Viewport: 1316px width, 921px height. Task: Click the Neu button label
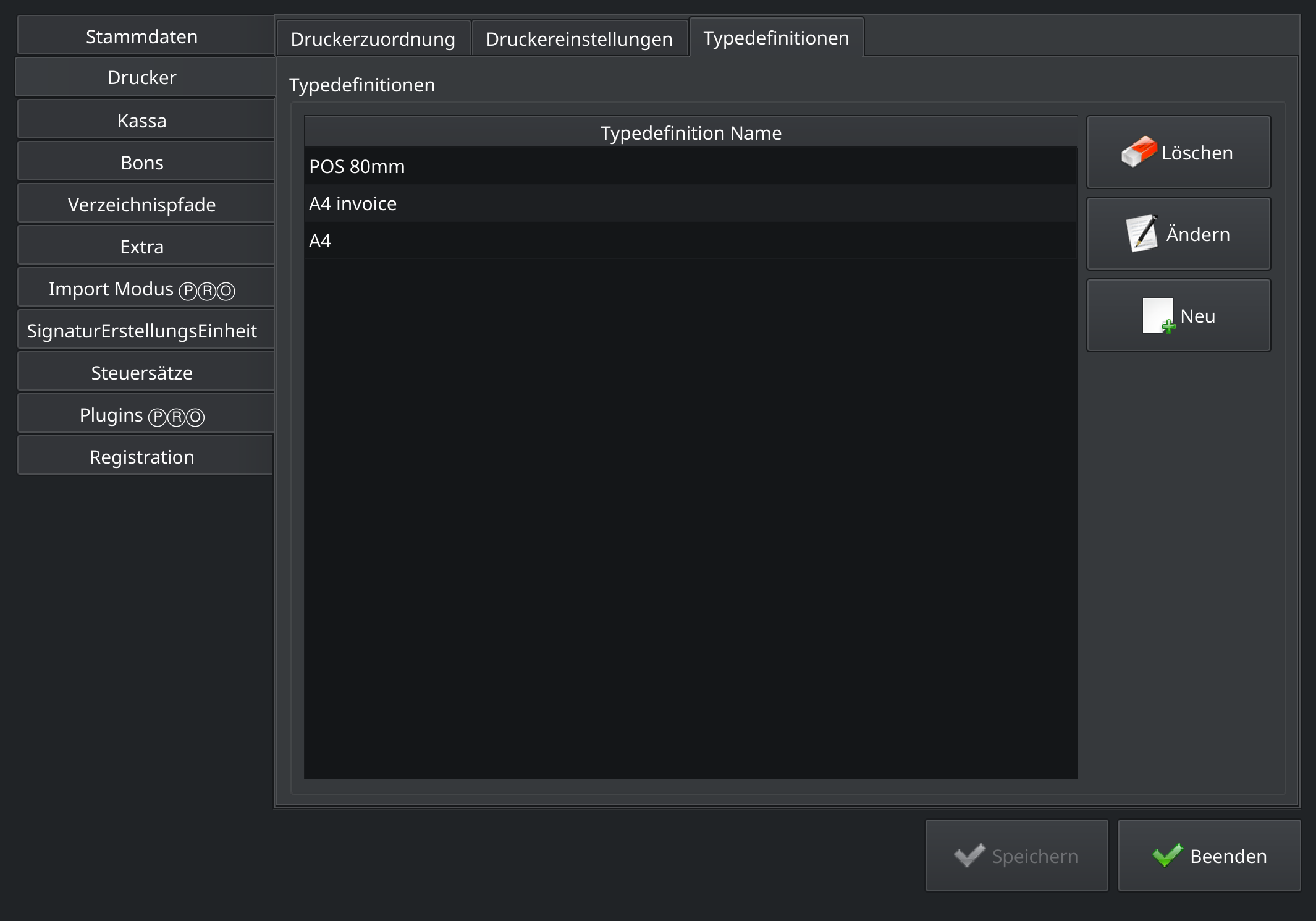click(1197, 316)
